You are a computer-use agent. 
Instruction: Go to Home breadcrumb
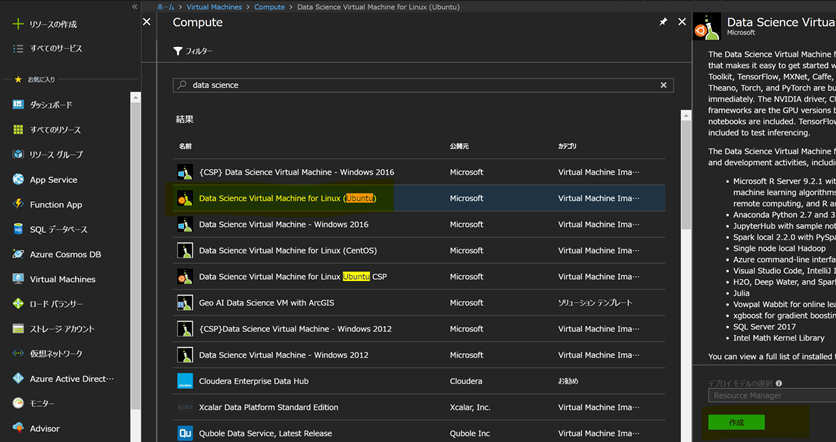(166, 7)
